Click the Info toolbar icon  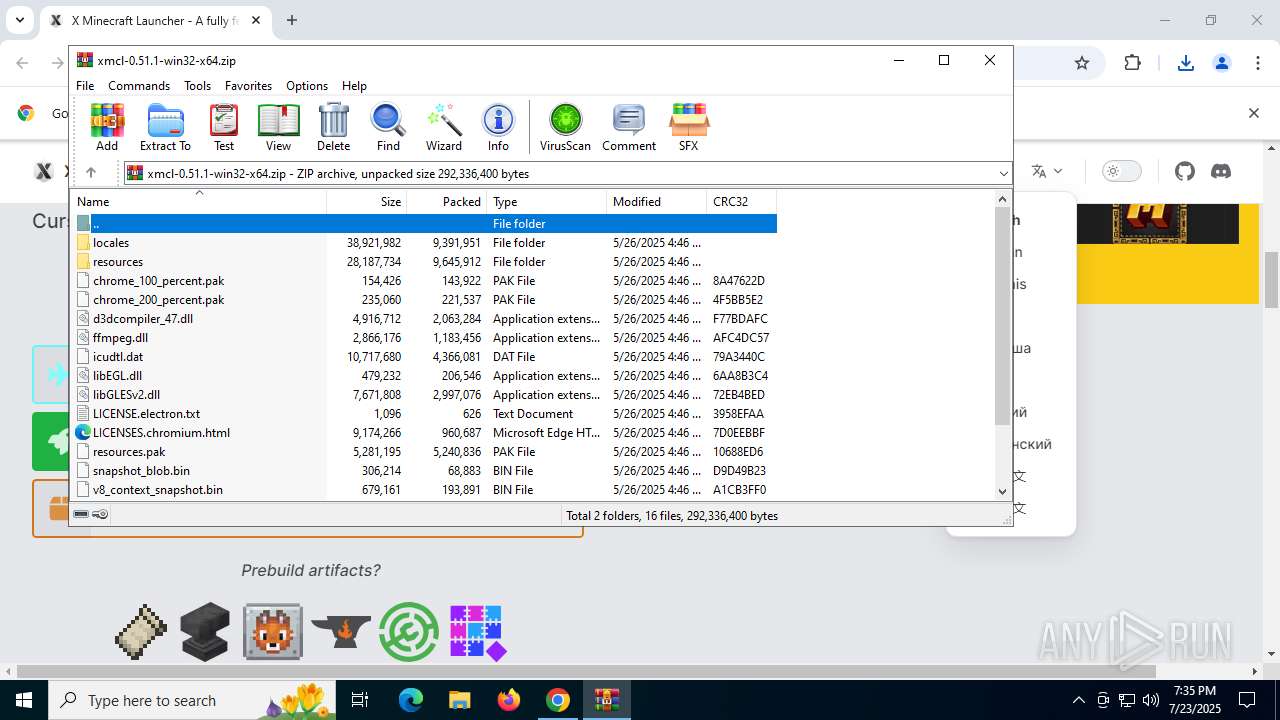(498, 127)
